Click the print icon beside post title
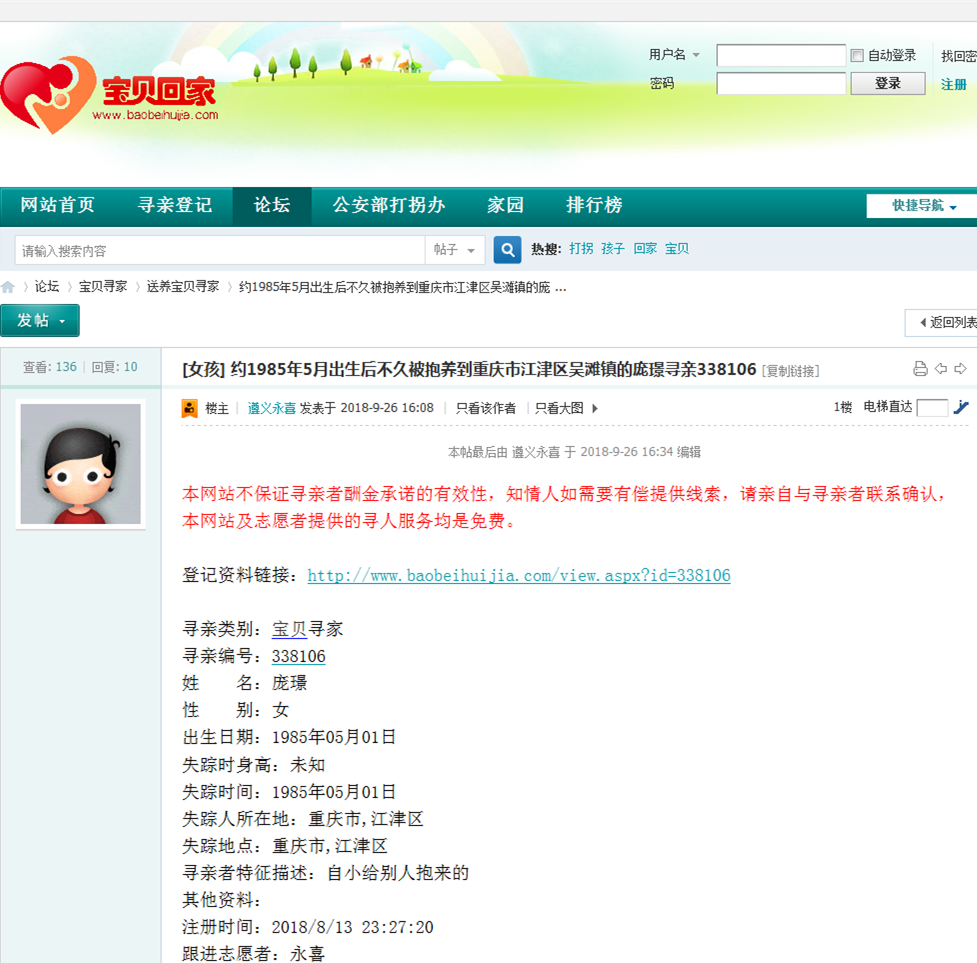The image size is (977, 963). tap(920, 369)
